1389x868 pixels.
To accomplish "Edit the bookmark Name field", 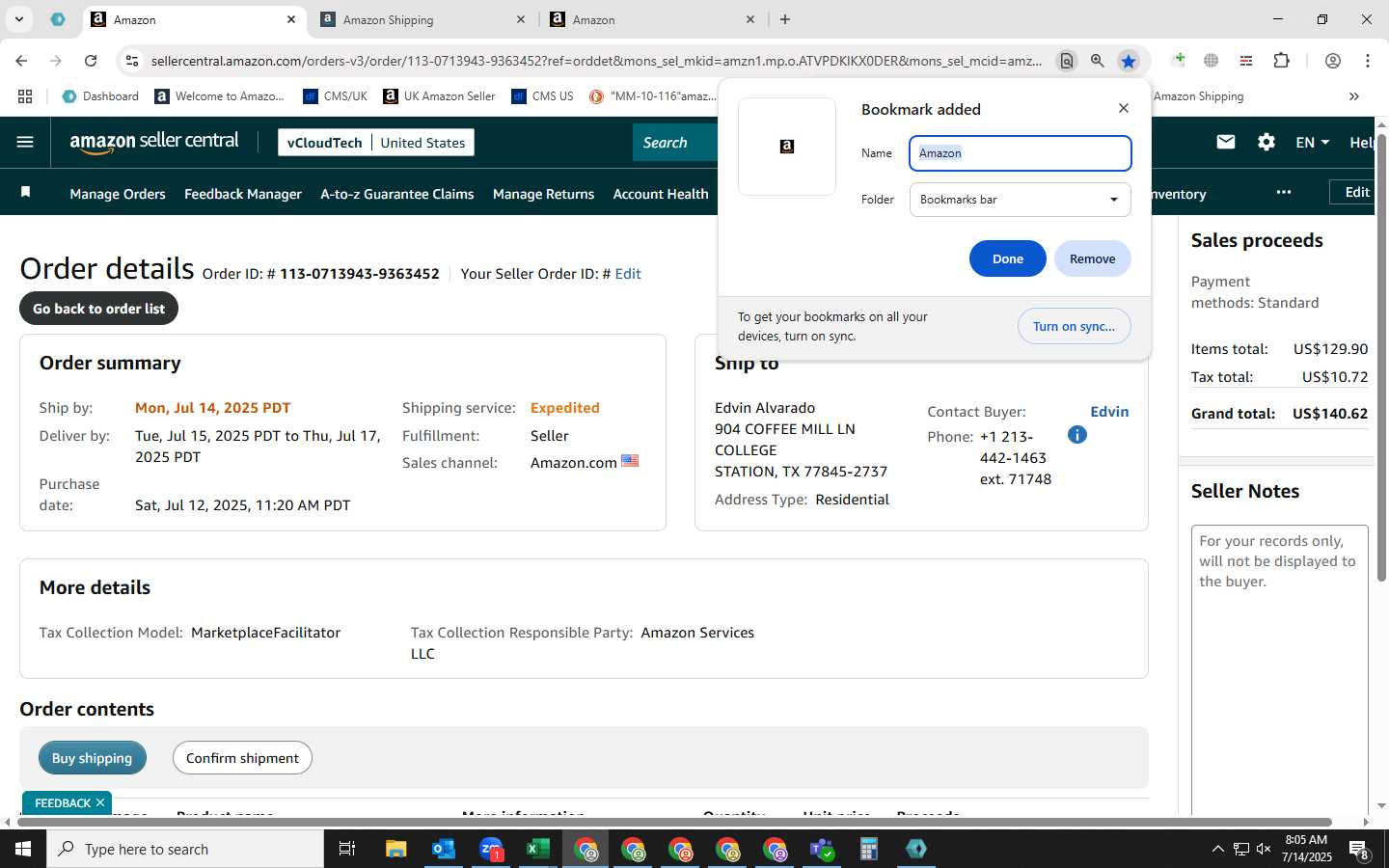I will pyautogui.click(x=1020, y=153).
